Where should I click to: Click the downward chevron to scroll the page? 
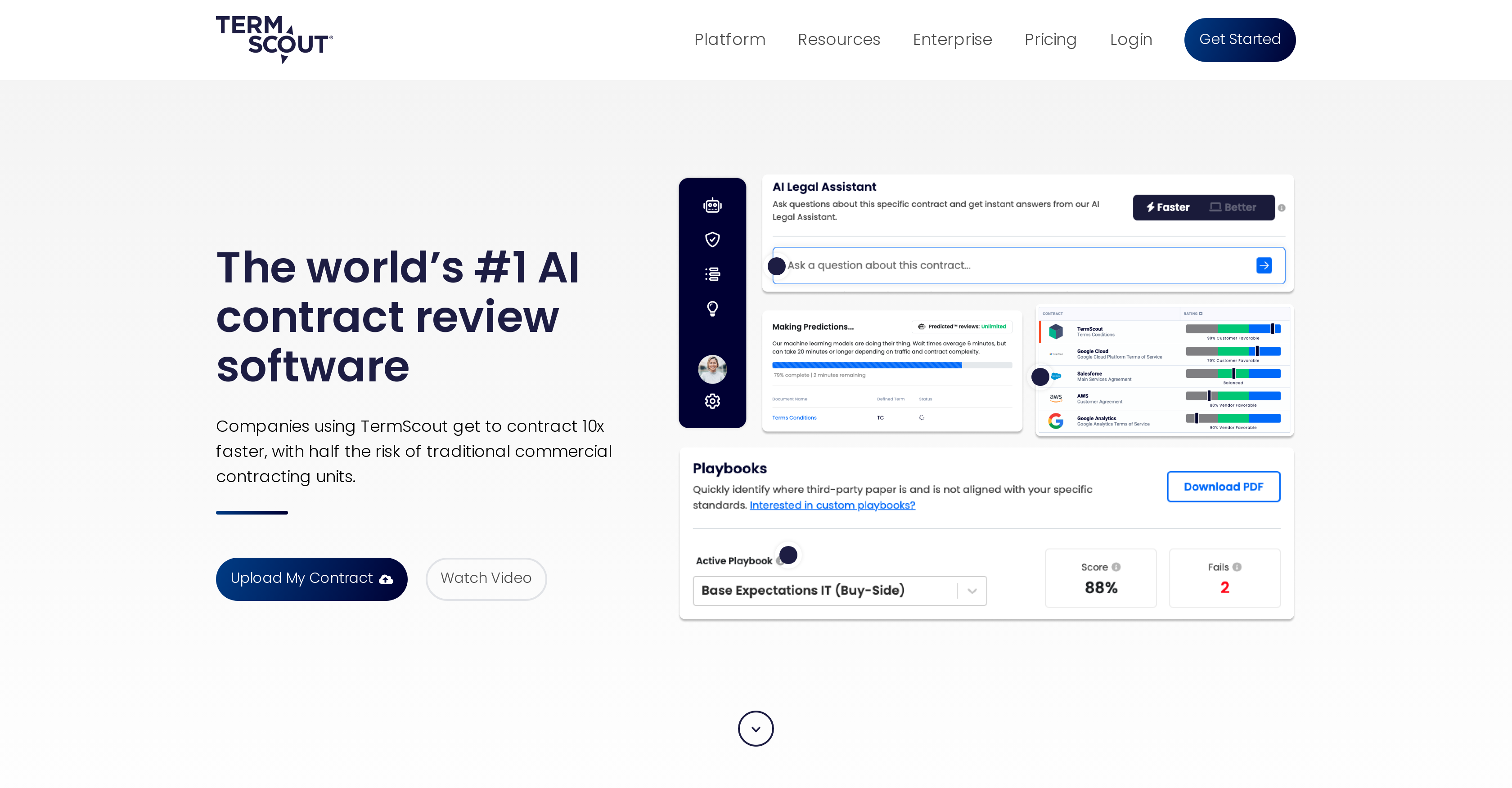tap(756, 728)
